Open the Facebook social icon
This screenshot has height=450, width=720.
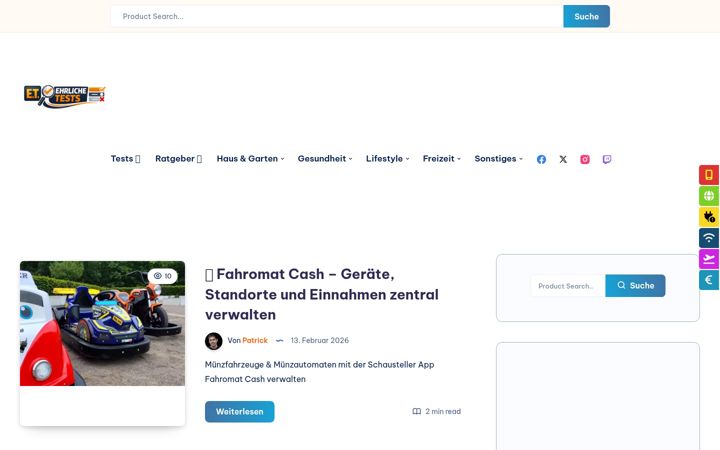541,159
